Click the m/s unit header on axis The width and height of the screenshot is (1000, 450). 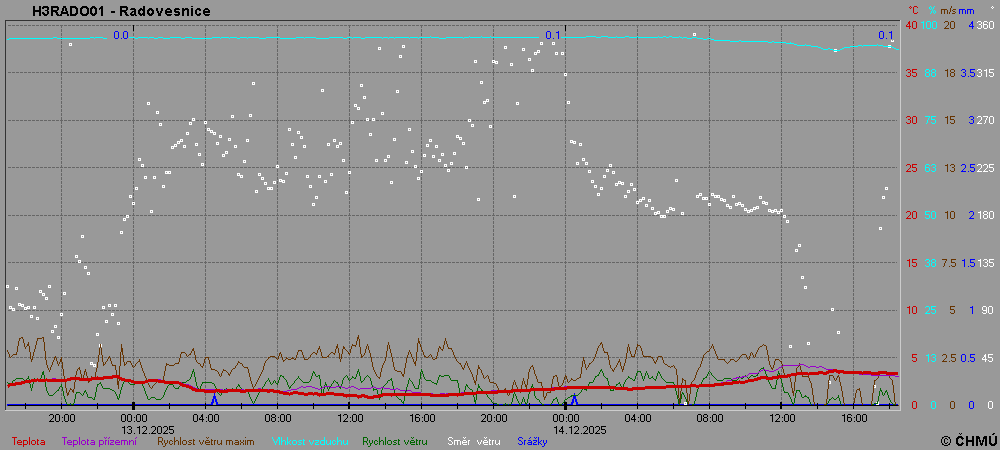949,9
